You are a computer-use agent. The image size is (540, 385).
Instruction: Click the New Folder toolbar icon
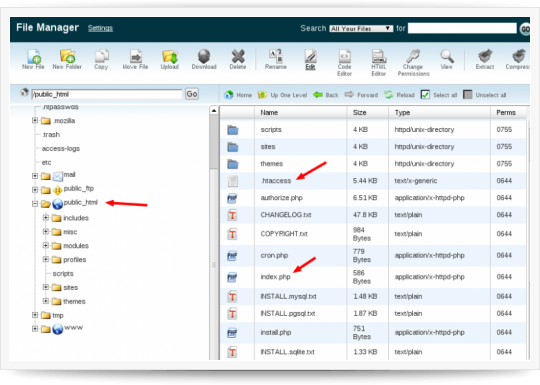(x=67, y=56)
